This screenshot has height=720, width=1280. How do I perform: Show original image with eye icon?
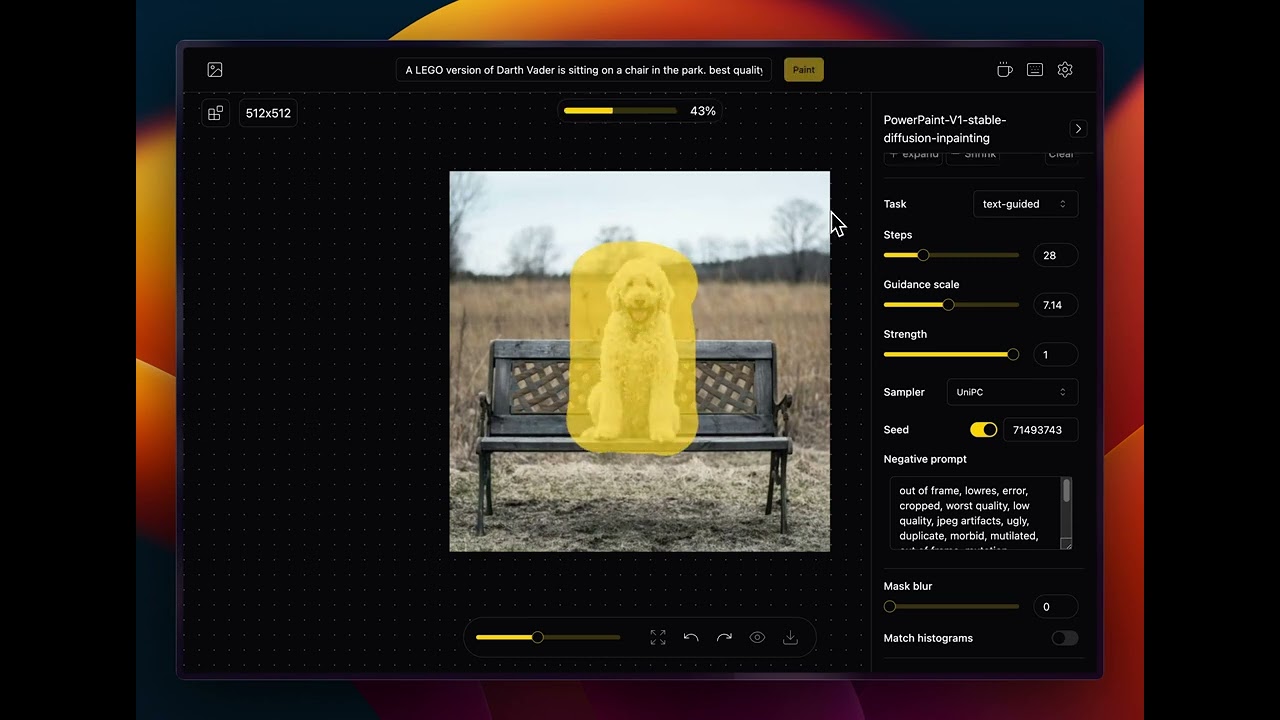[757, 637]
